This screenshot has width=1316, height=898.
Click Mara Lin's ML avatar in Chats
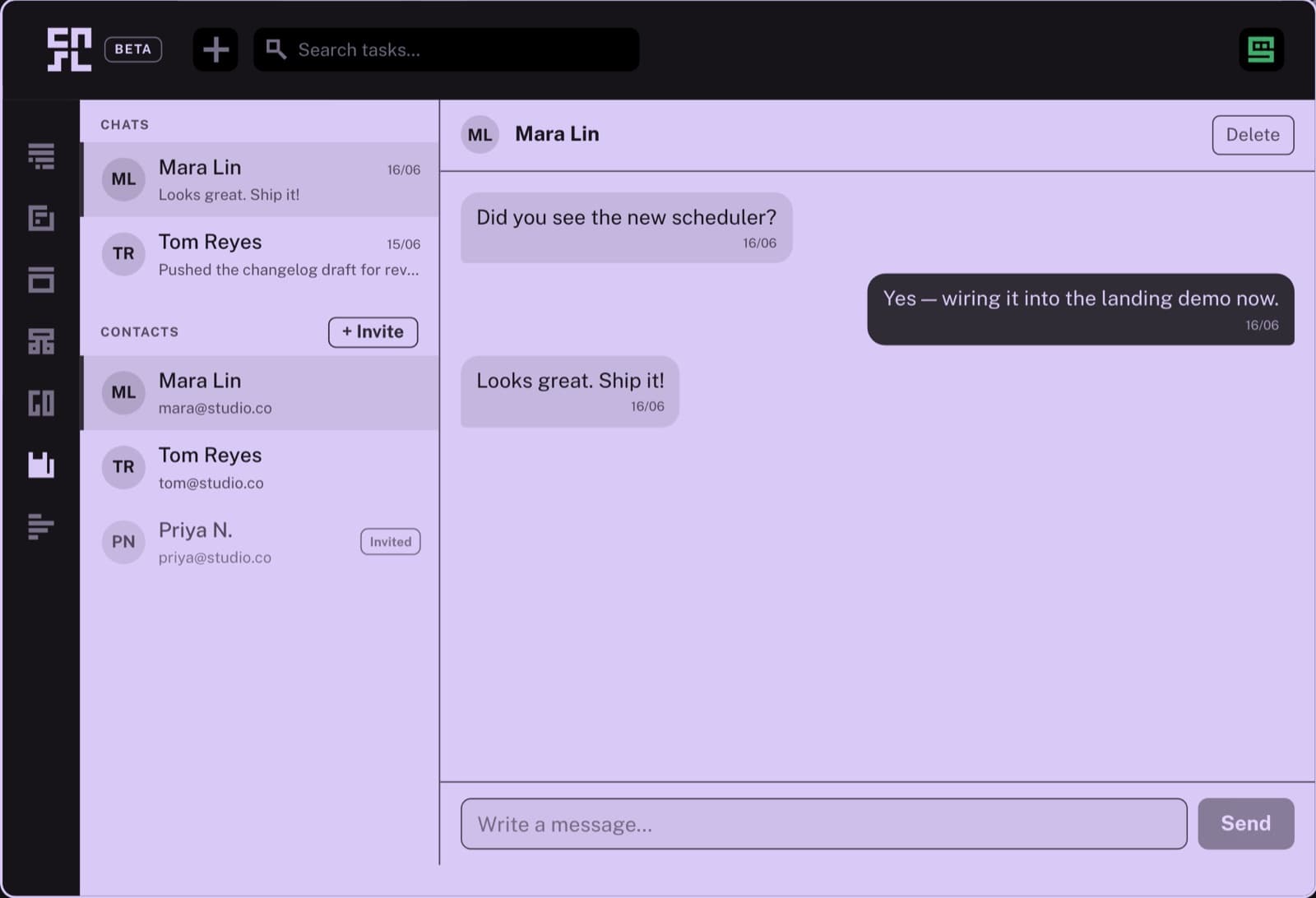coord(123,179)
